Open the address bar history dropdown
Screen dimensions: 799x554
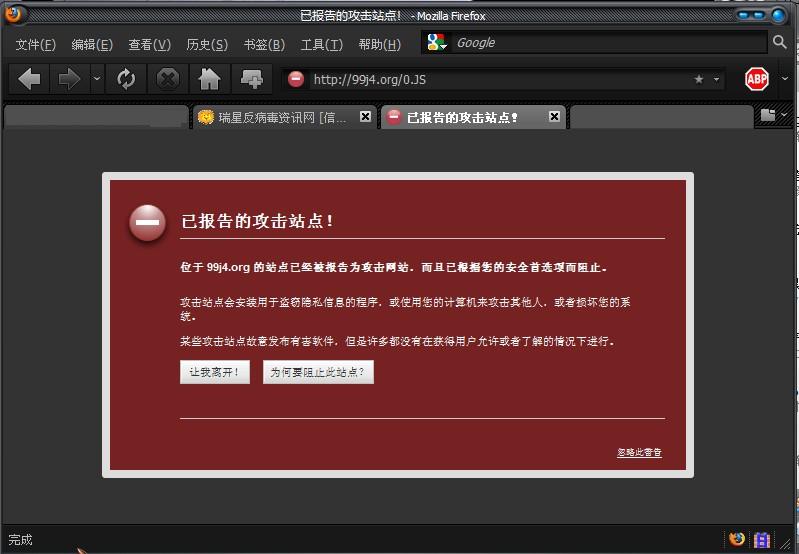(x=716, y=79)
